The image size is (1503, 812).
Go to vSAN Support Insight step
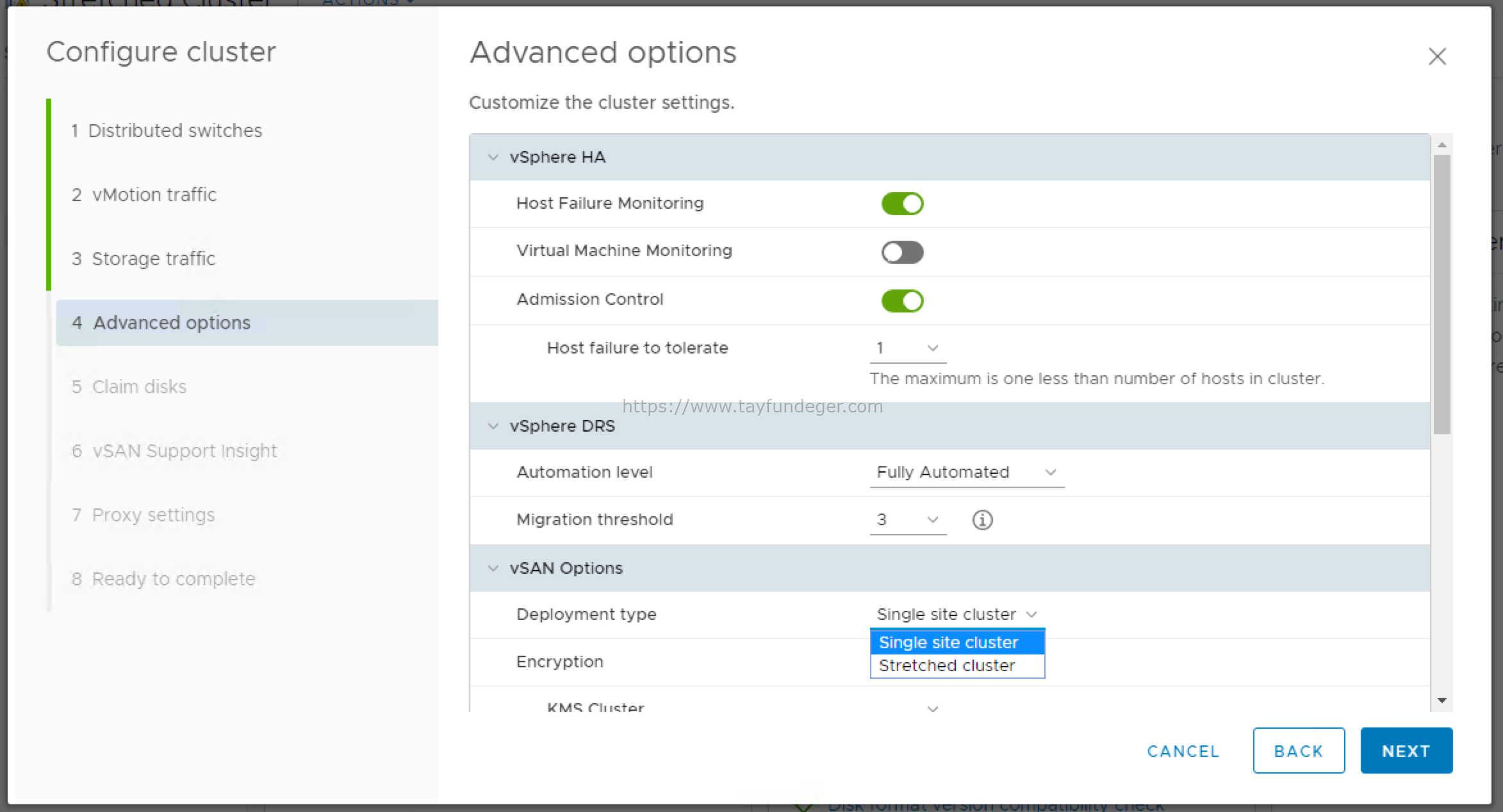(x=174, y=451)
